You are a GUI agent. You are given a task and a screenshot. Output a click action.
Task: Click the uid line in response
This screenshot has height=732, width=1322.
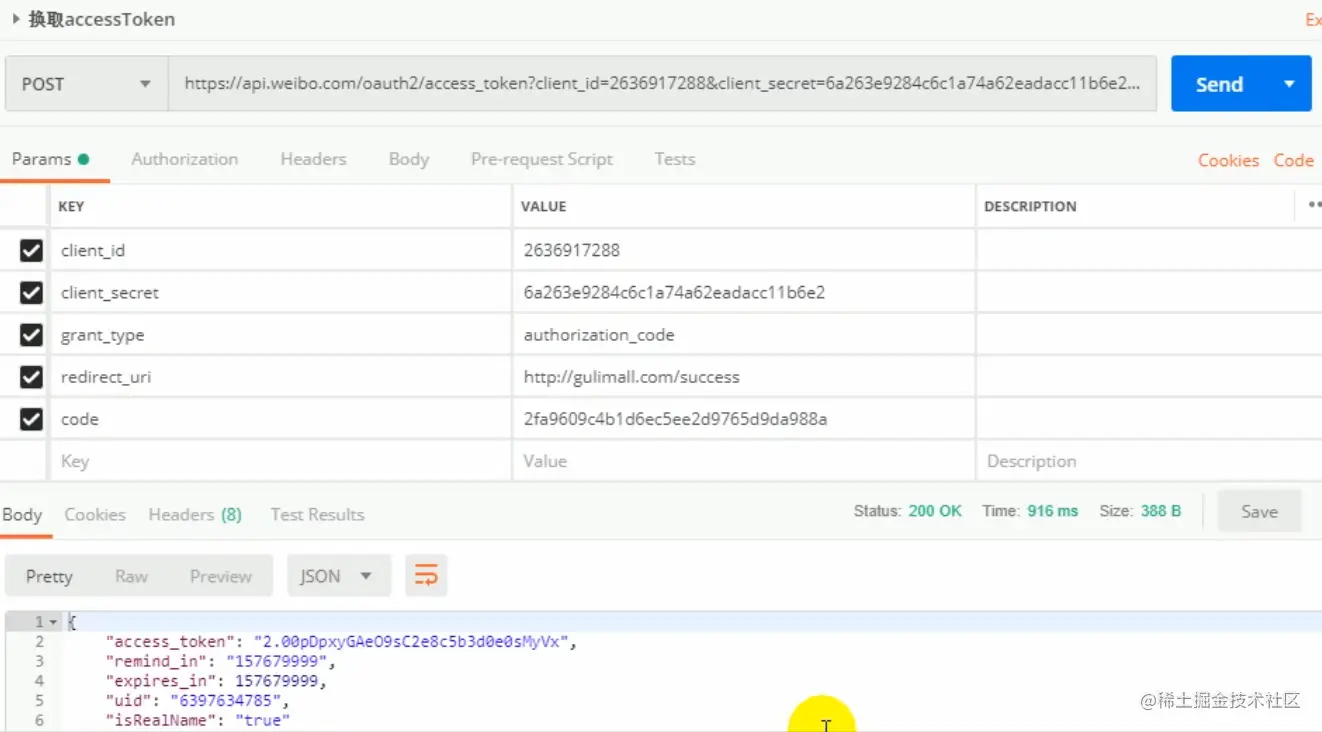tap(198, 700)
